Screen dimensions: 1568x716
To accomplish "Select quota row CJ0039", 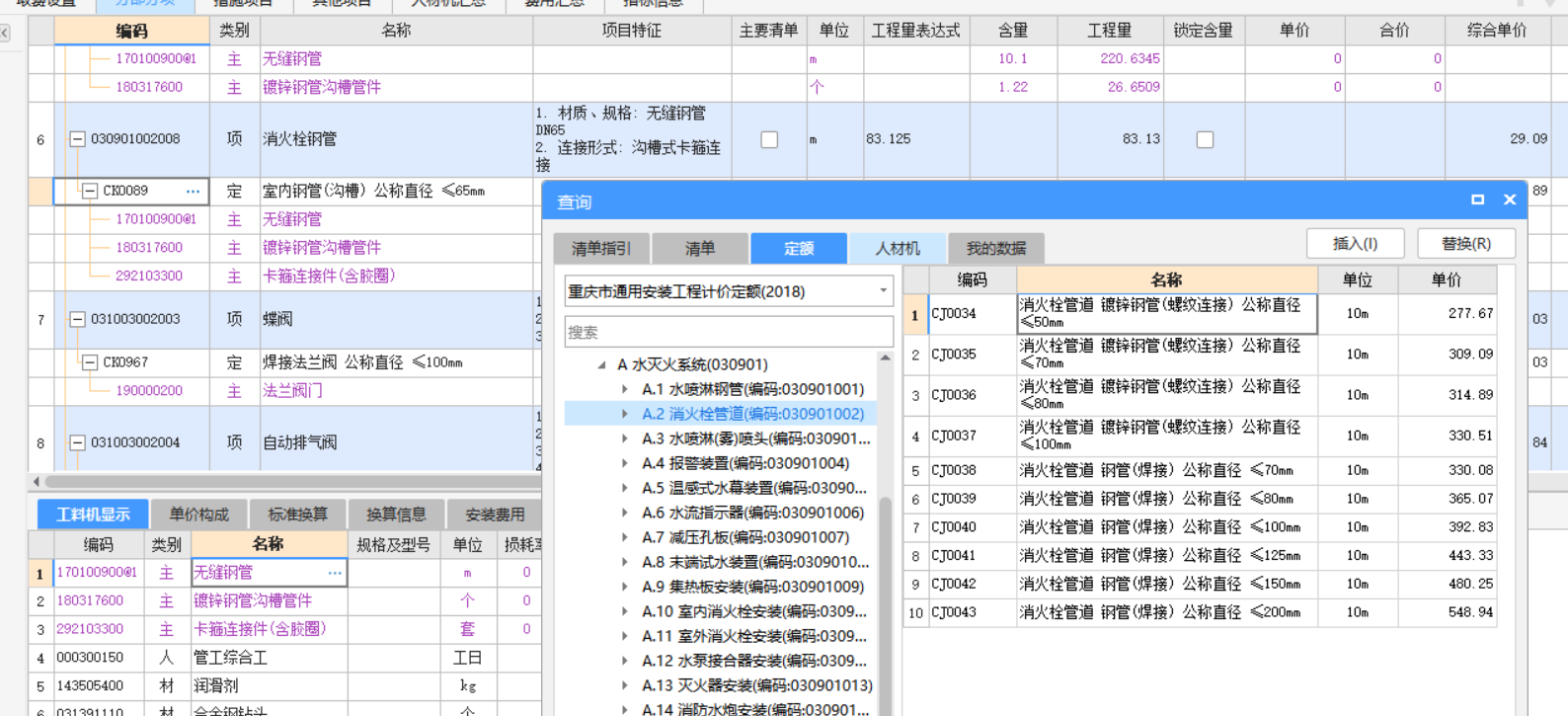I will point(1200,499).
